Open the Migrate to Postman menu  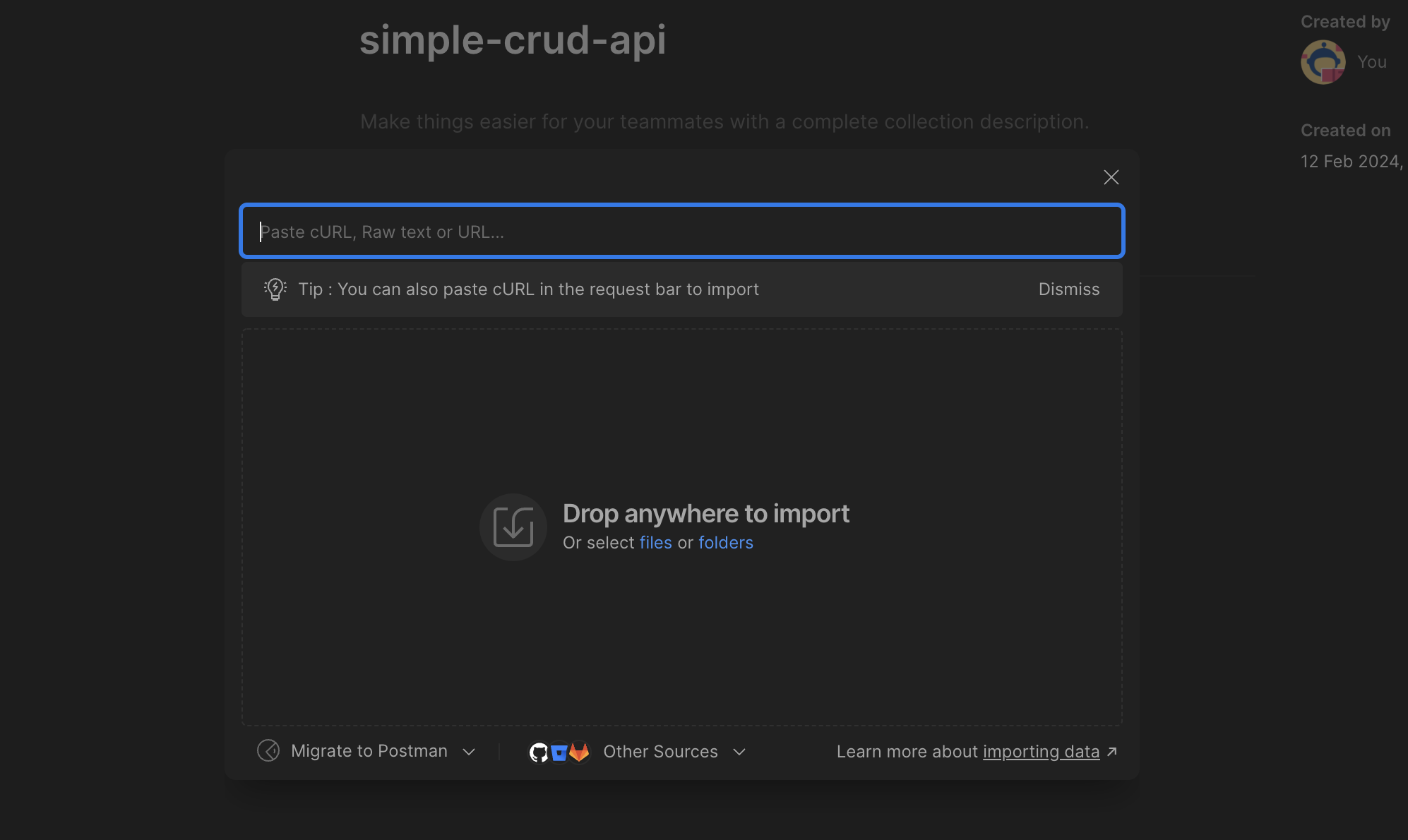click(x=369, y=751)
